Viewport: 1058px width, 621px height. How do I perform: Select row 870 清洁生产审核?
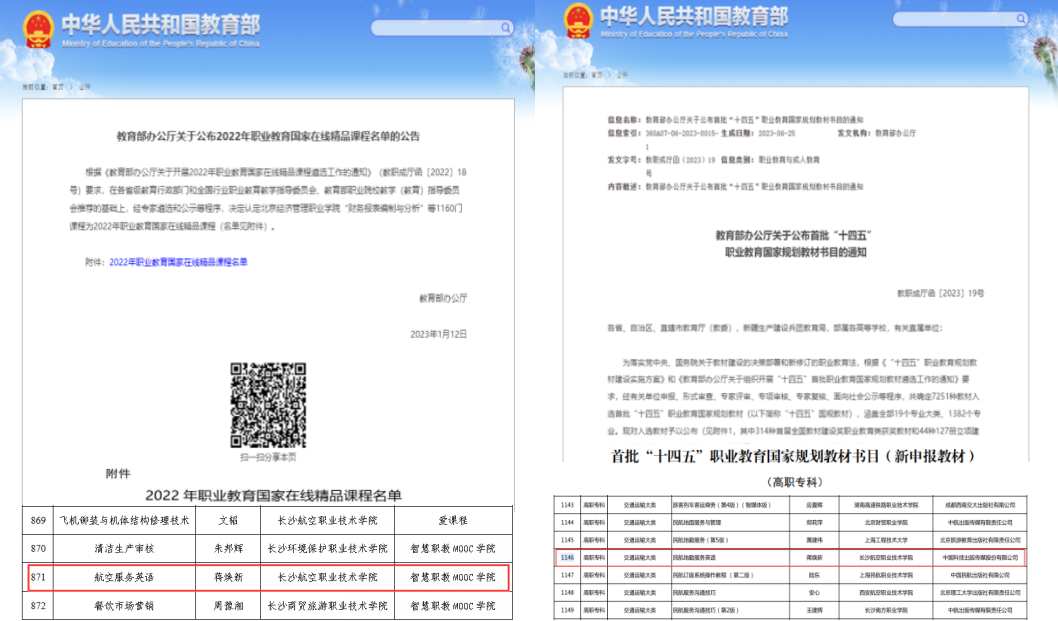[x=267, y=549]
